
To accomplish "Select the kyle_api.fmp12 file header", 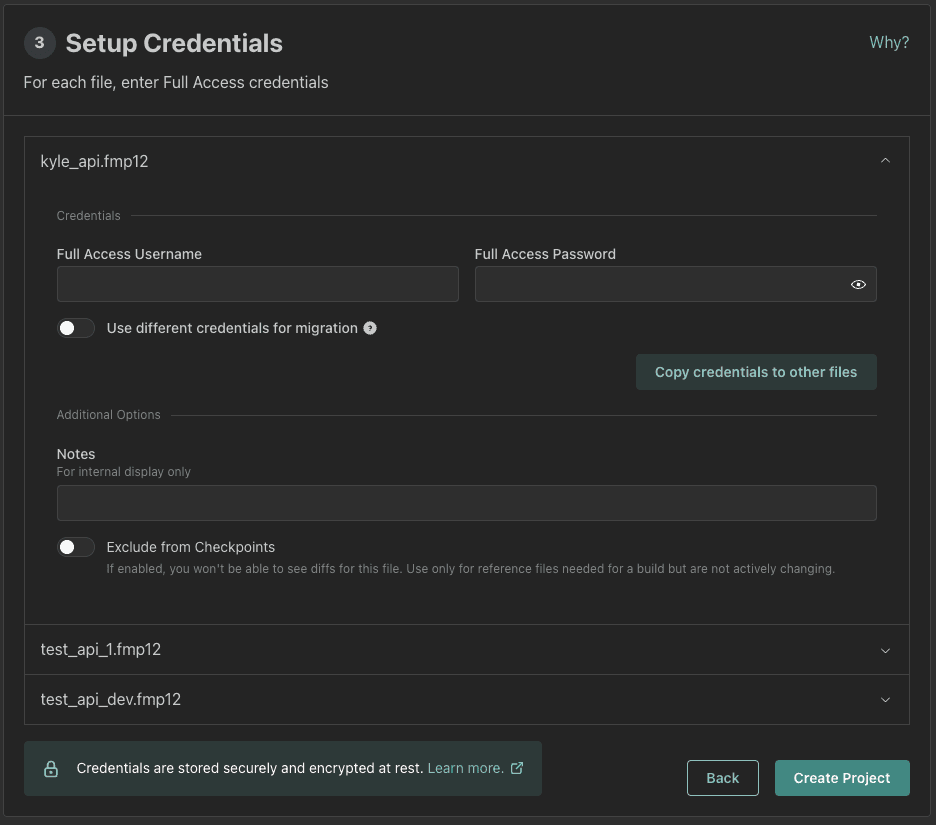I will pos(95,161).
